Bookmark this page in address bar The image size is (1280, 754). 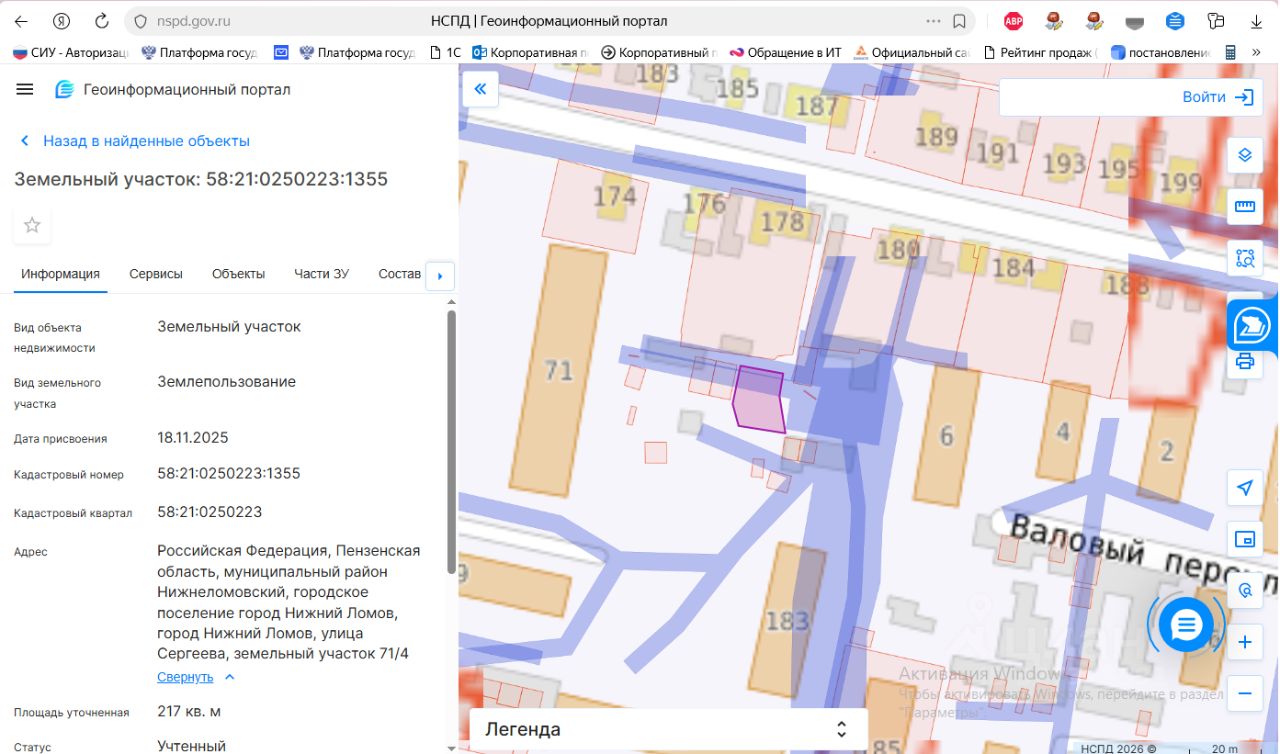pyautogui.click(x=959, y=21)
